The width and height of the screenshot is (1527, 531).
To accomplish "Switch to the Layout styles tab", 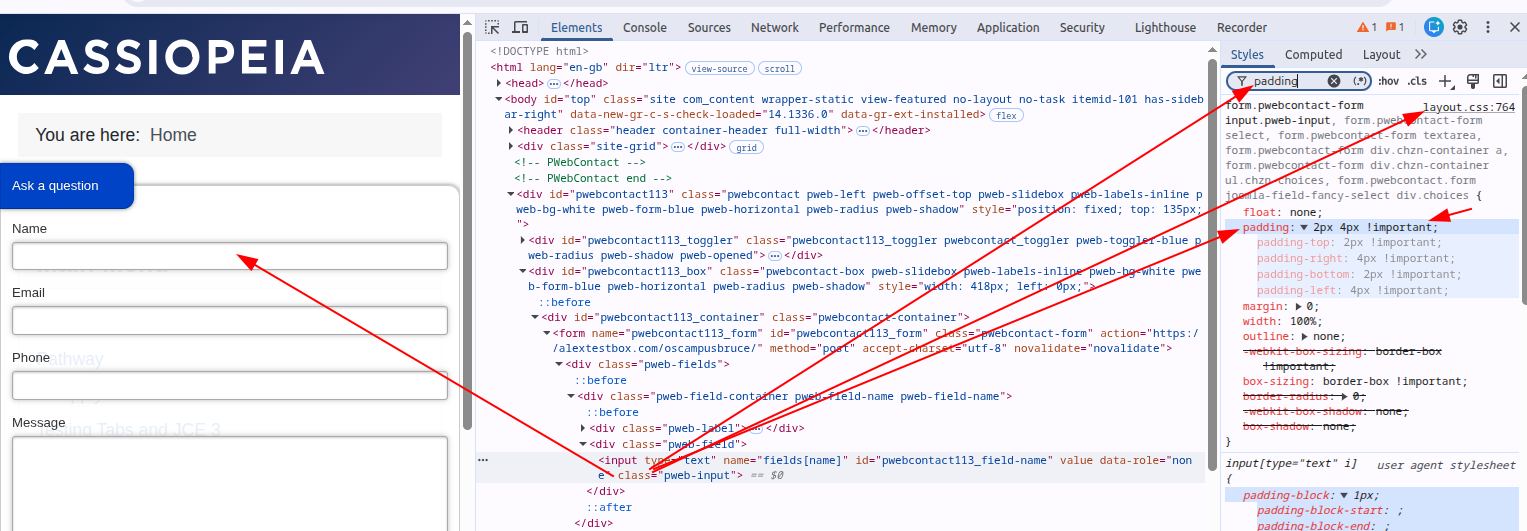I will click(1381, 54).
